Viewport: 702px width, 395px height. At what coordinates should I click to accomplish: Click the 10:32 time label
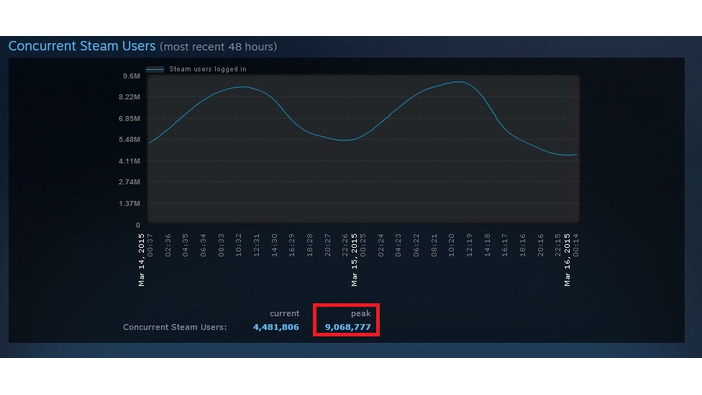tap(239, 245)
